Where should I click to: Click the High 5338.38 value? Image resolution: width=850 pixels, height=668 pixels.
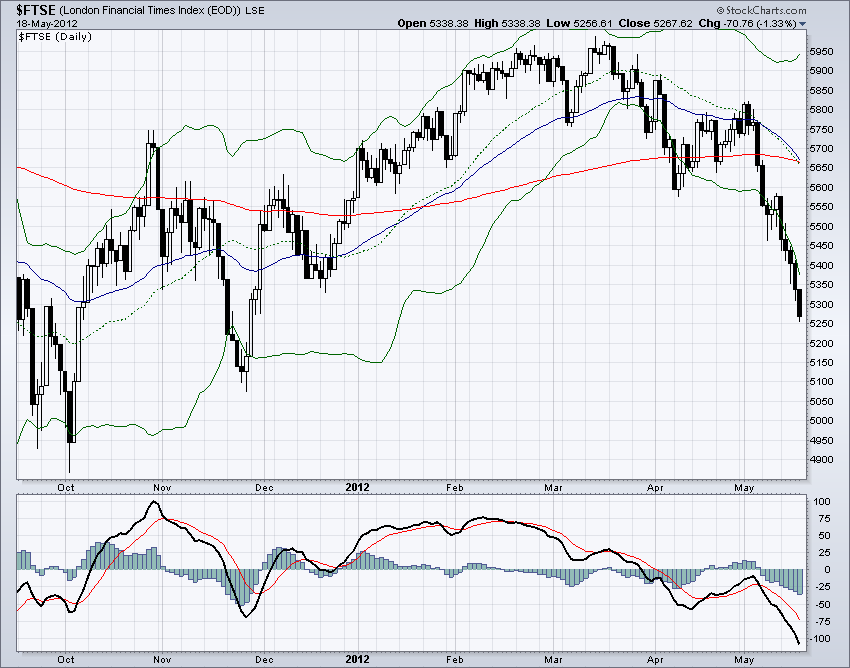[507, 23]
